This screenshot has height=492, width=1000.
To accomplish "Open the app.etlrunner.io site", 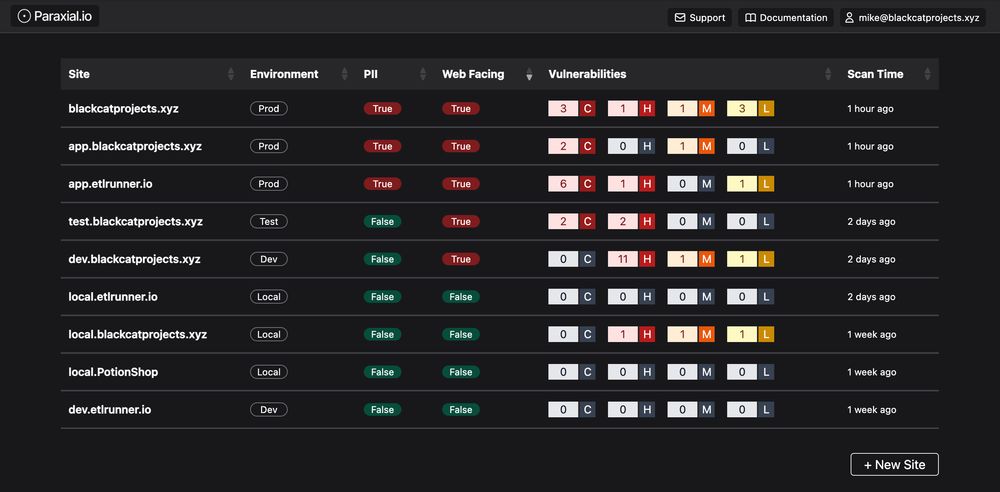I will coord(110,184).
